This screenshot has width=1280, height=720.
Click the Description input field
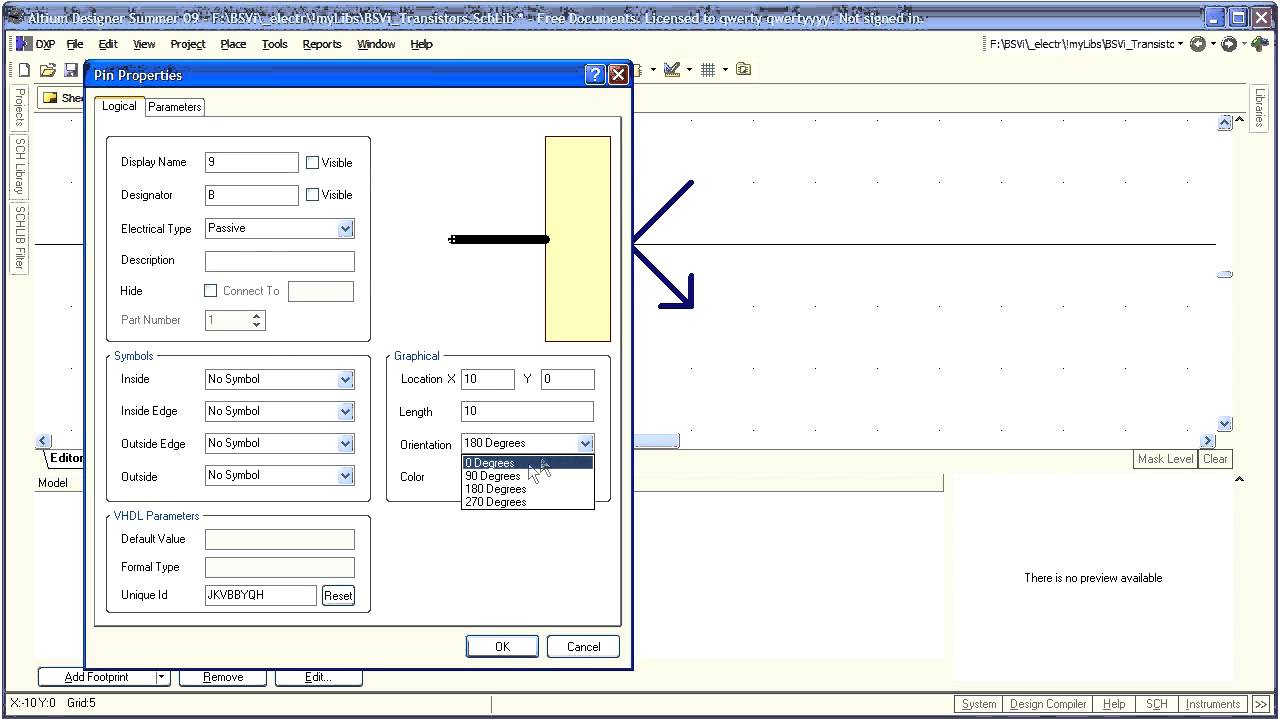pos(280,261)
